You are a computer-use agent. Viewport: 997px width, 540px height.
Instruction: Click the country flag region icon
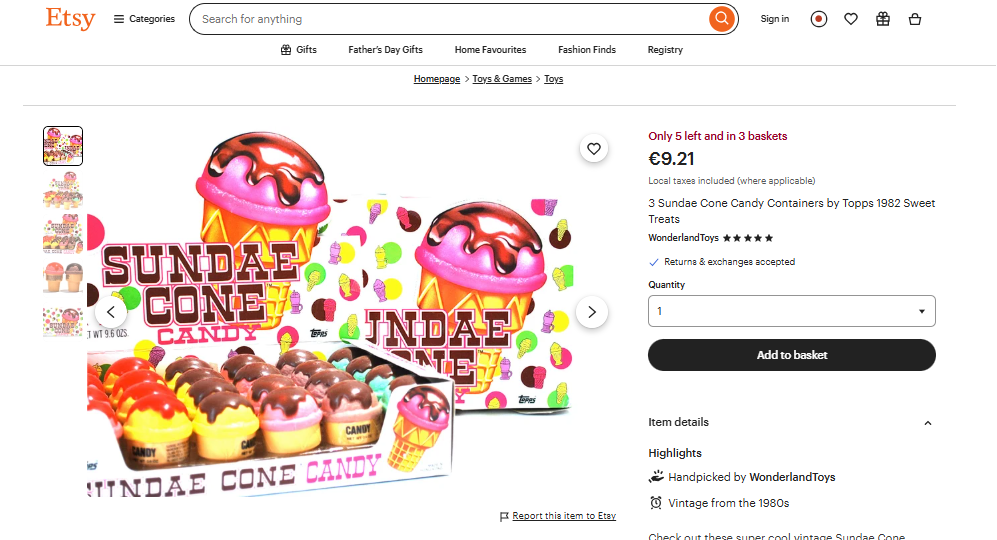click(x=819, y=19)
